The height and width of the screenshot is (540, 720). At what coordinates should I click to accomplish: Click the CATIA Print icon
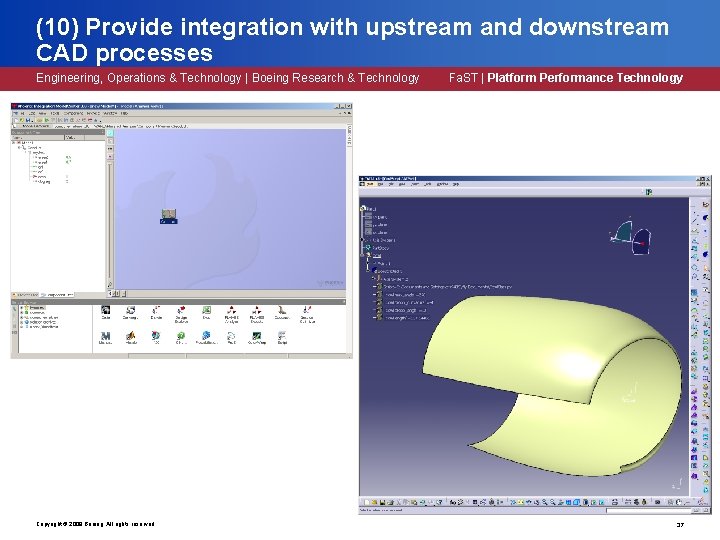(390, 502)
